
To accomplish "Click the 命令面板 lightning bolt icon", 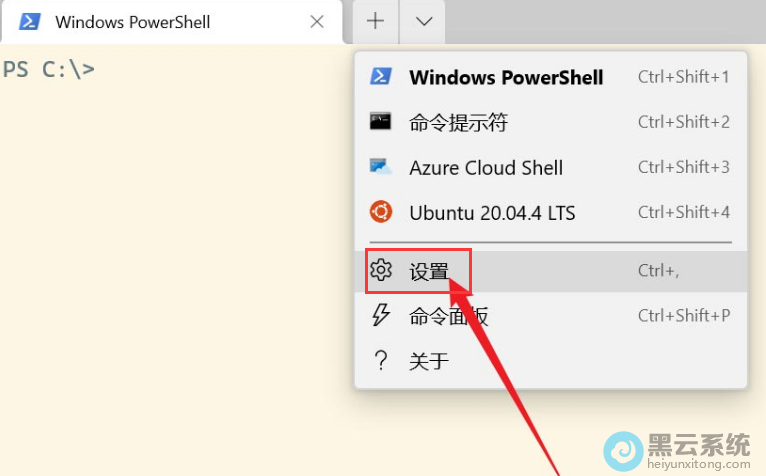I will [x=381, y=316].
